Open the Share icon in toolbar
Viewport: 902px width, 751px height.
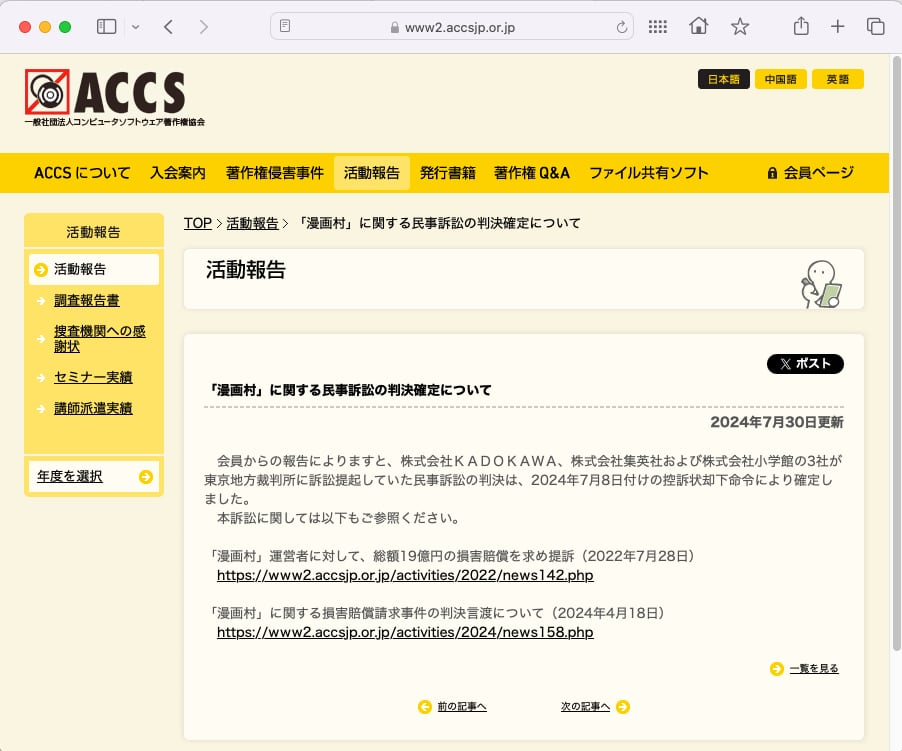point(800,27)
